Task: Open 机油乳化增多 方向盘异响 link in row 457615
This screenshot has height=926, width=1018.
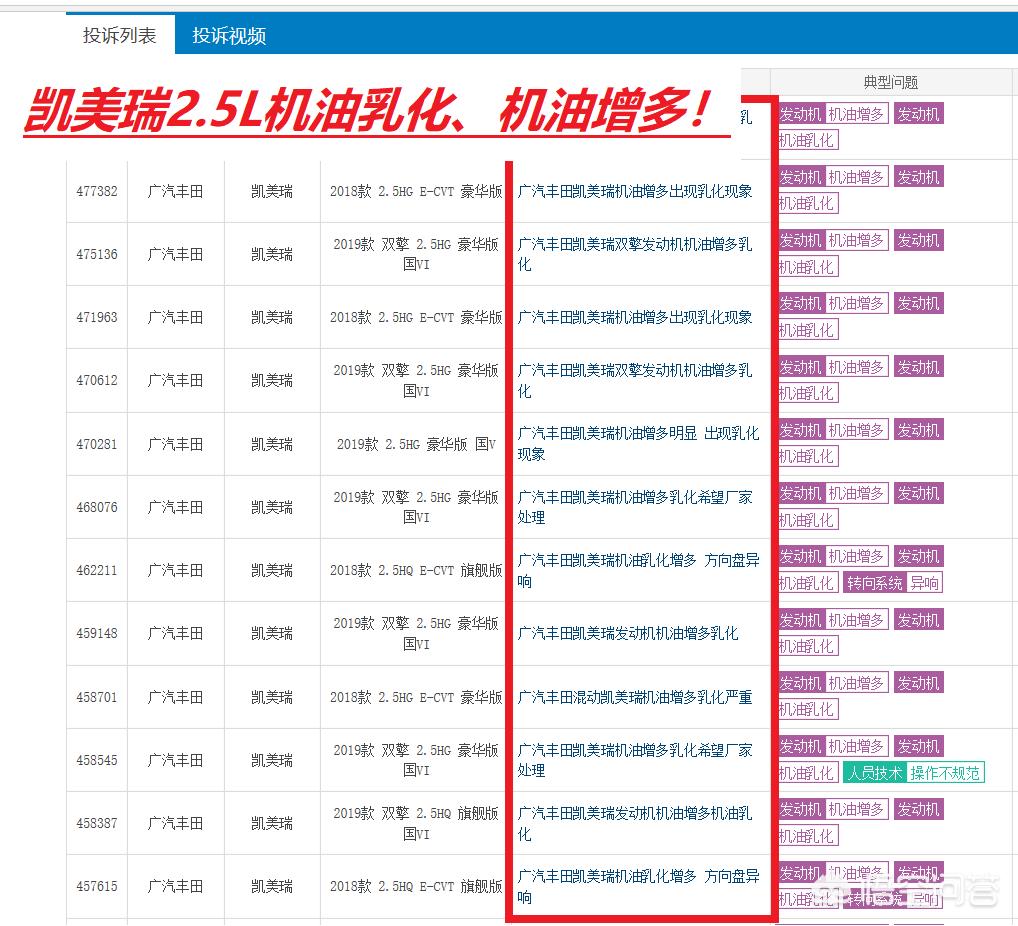Action: (x=638, y=886)
